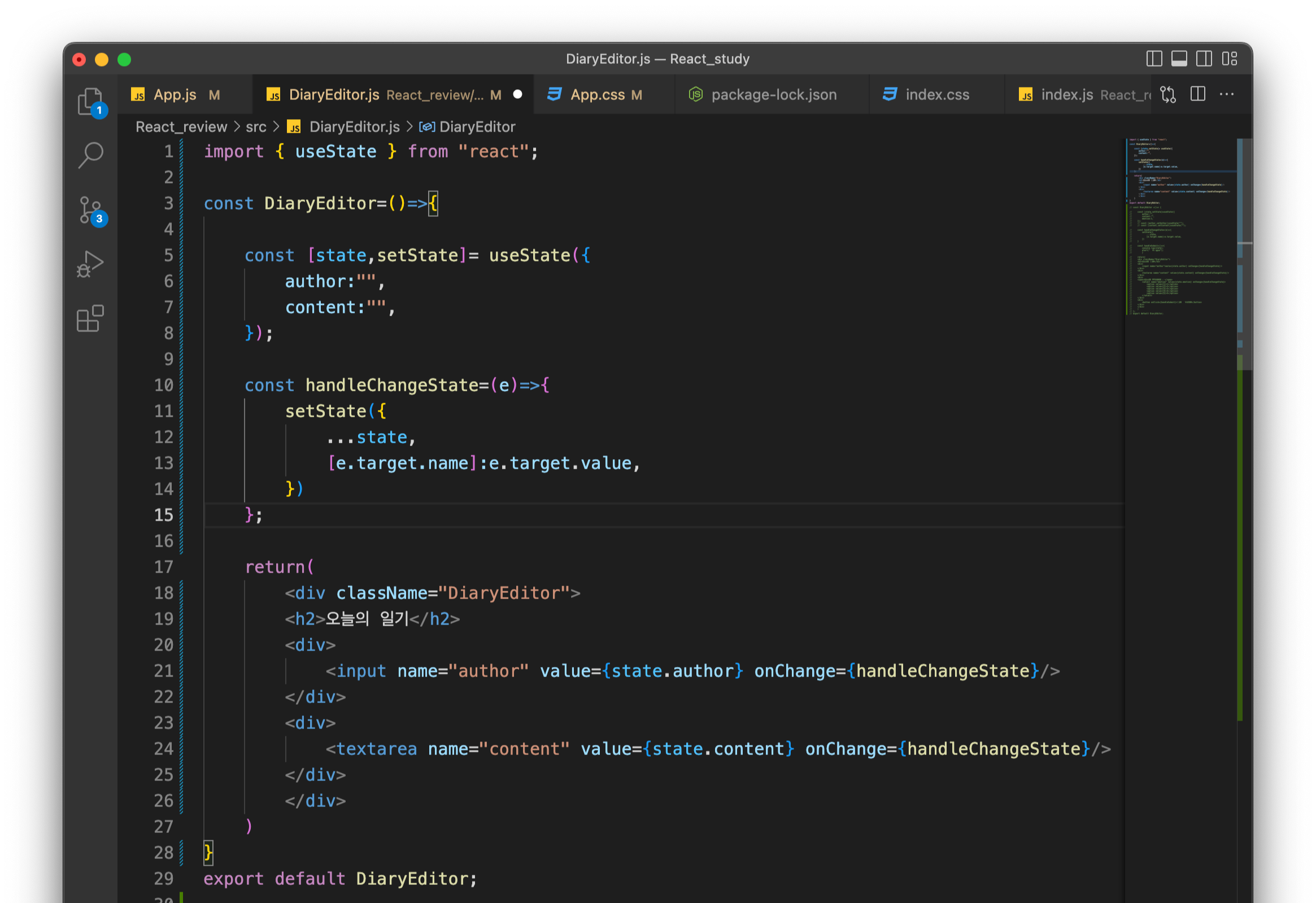The image size is (1316, 903).
Task: Click DiaryEditor.js in the breadcrumb path
Action: click(354, 127)
